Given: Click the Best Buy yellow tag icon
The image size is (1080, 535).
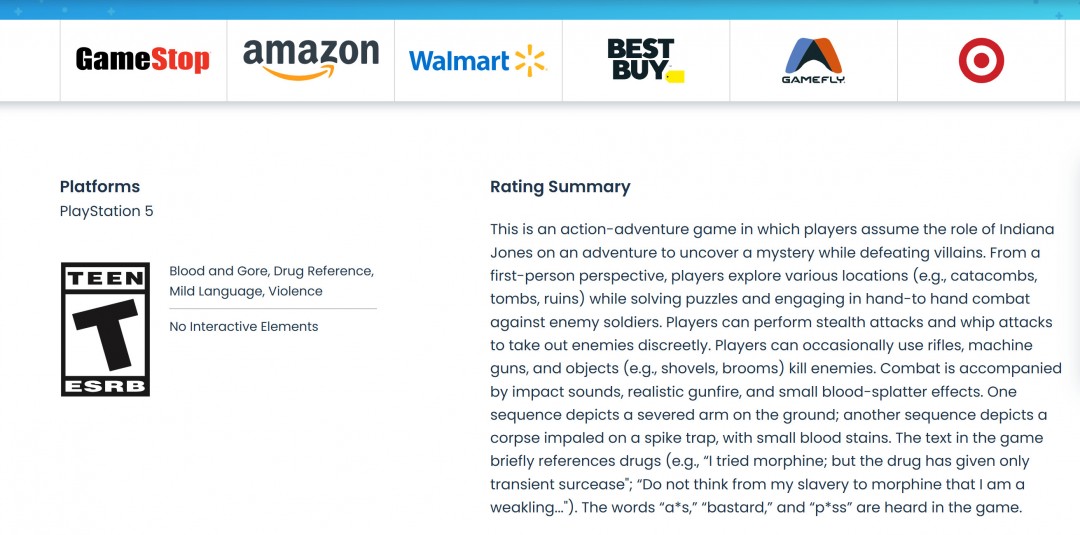Looking at the screenshot, I should (674, 76).
